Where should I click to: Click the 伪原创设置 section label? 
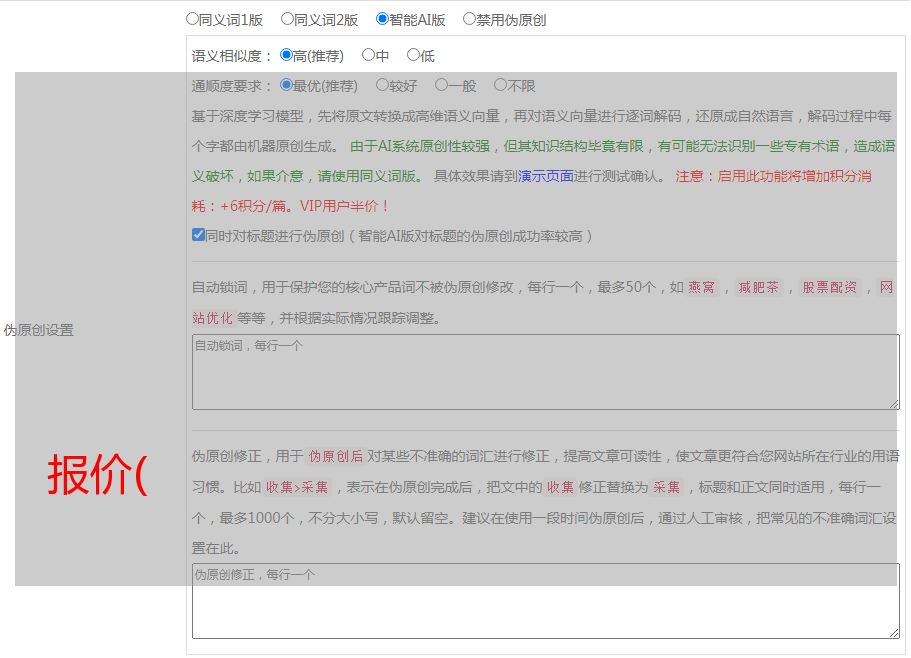click(39, 330)
